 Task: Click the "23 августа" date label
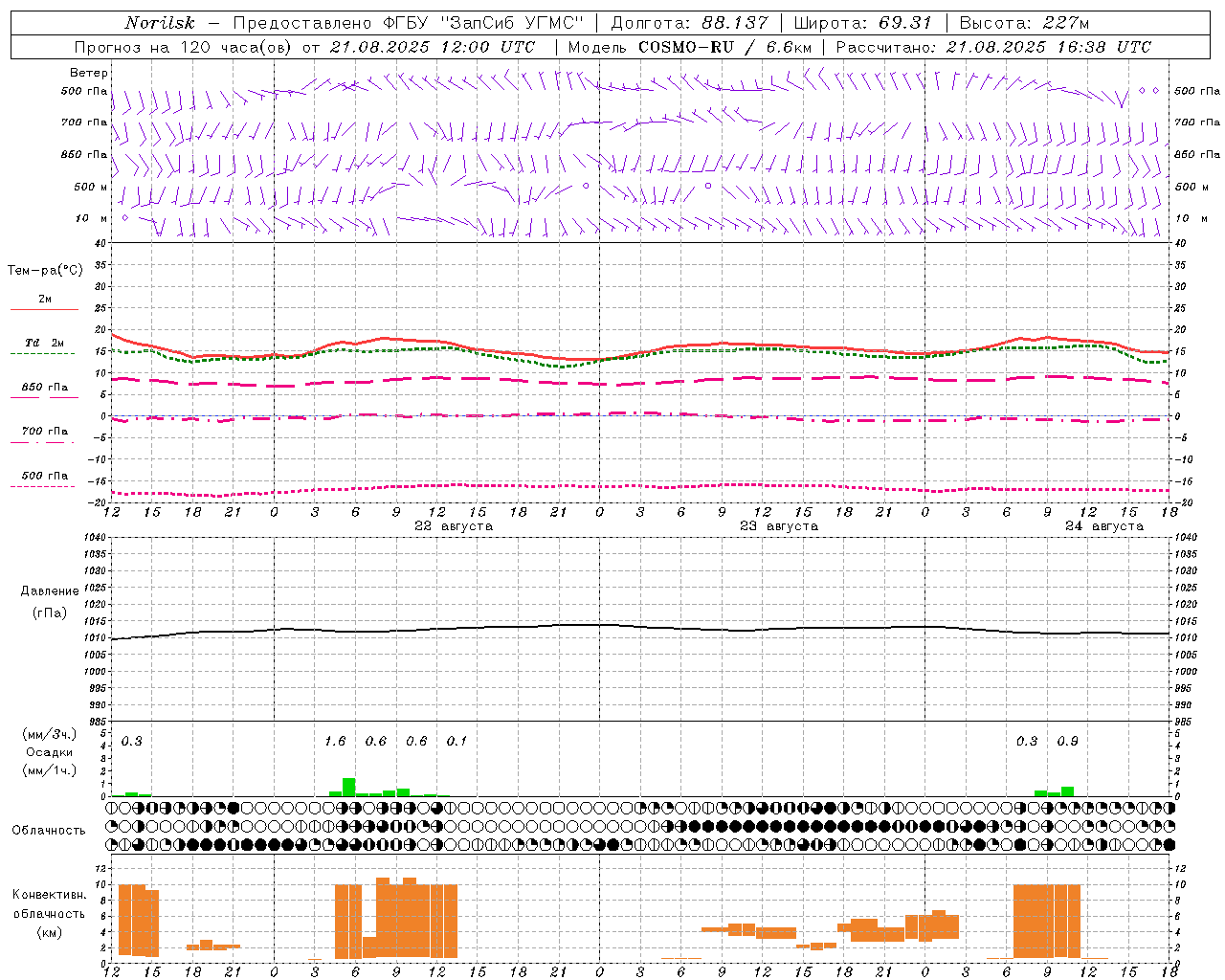click(x=779, y=526)
